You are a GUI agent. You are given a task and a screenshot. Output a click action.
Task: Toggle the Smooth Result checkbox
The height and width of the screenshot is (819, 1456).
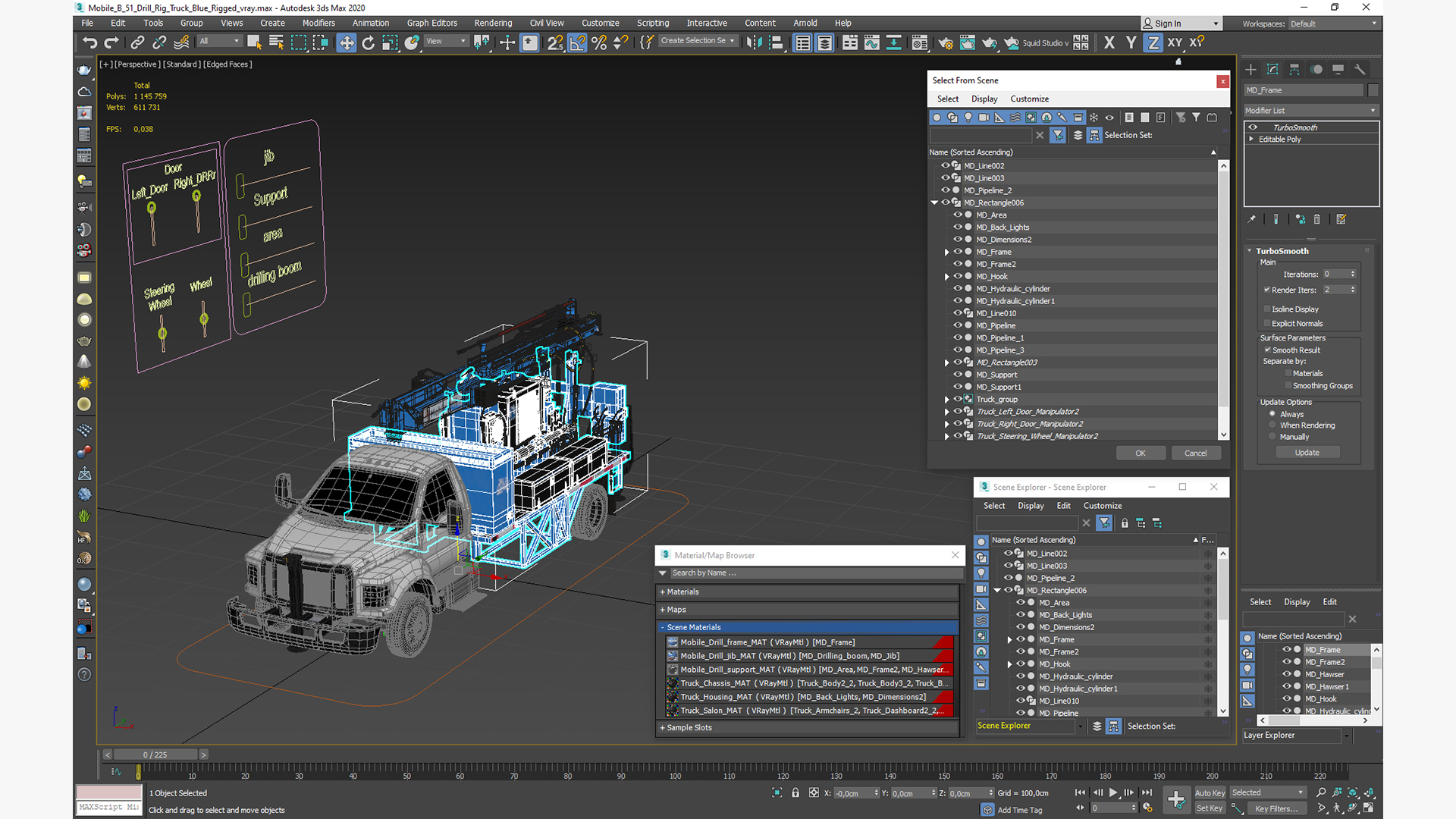(1267, 350)
